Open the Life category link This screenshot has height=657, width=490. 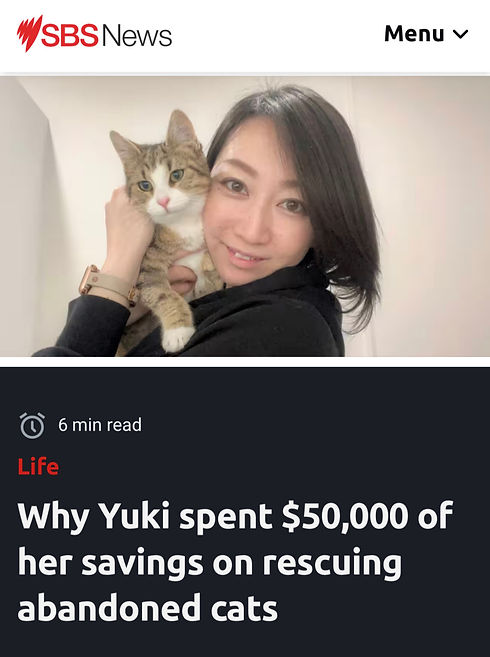[38, 466]
